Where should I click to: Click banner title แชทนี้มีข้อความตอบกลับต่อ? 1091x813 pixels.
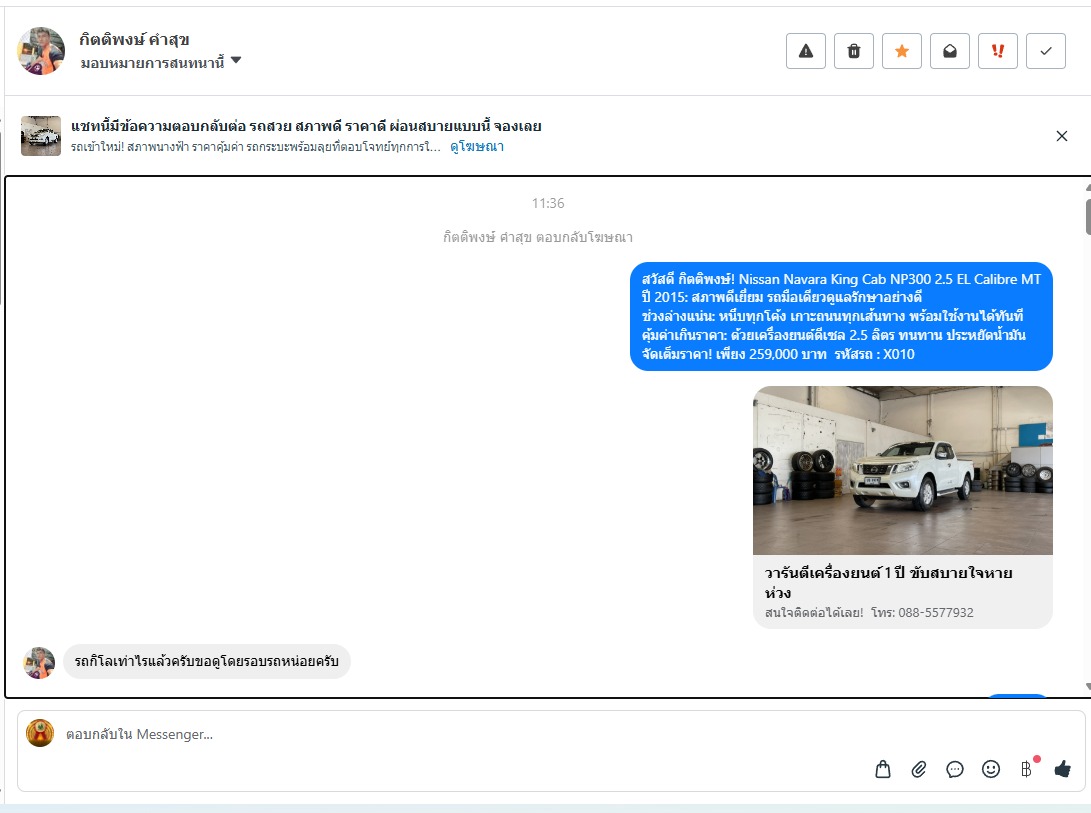[x=306, y=126]
